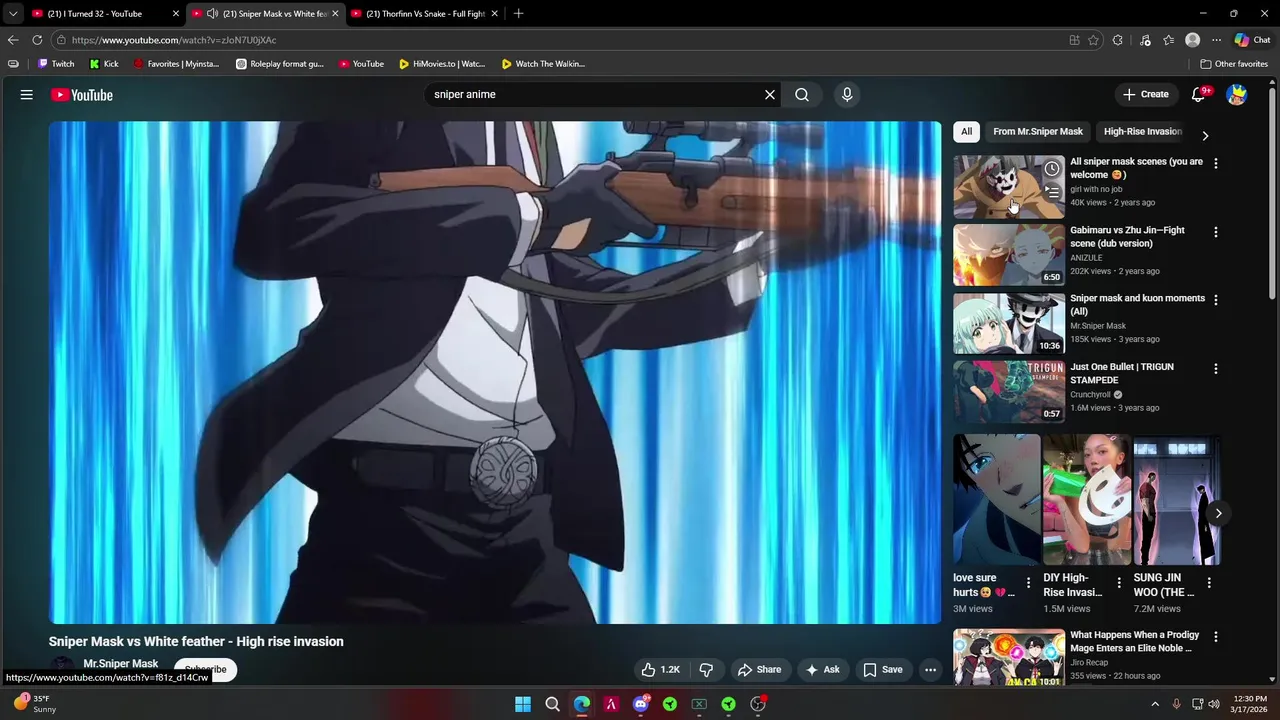1280x720 pixels.
Task: Open the favorites list icon
Action: [1169, 40]
